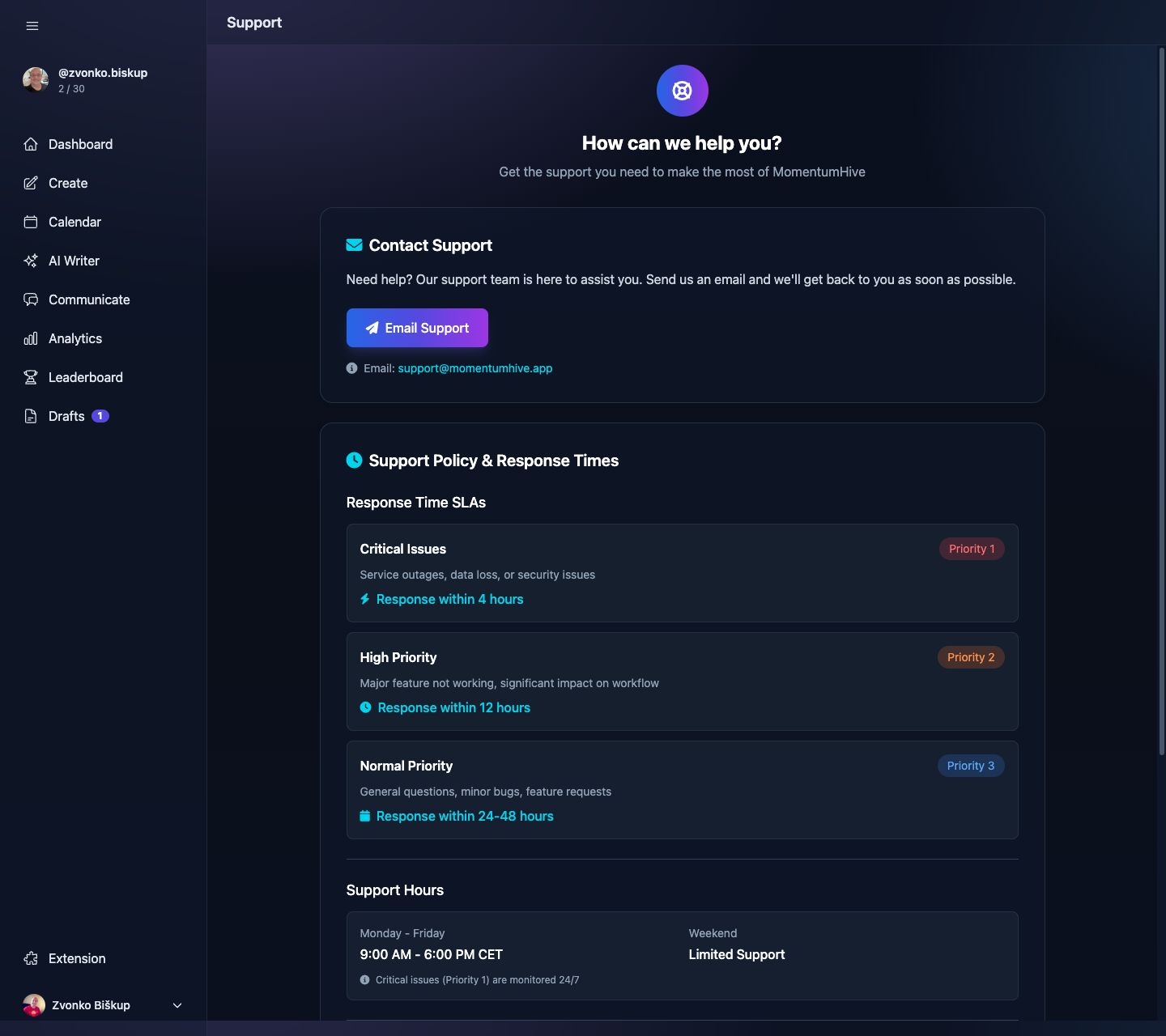Viewport: 1166px width, 1036px height.
Task: Open the support@momentumhive.app email link
Action: pos(475,368)
